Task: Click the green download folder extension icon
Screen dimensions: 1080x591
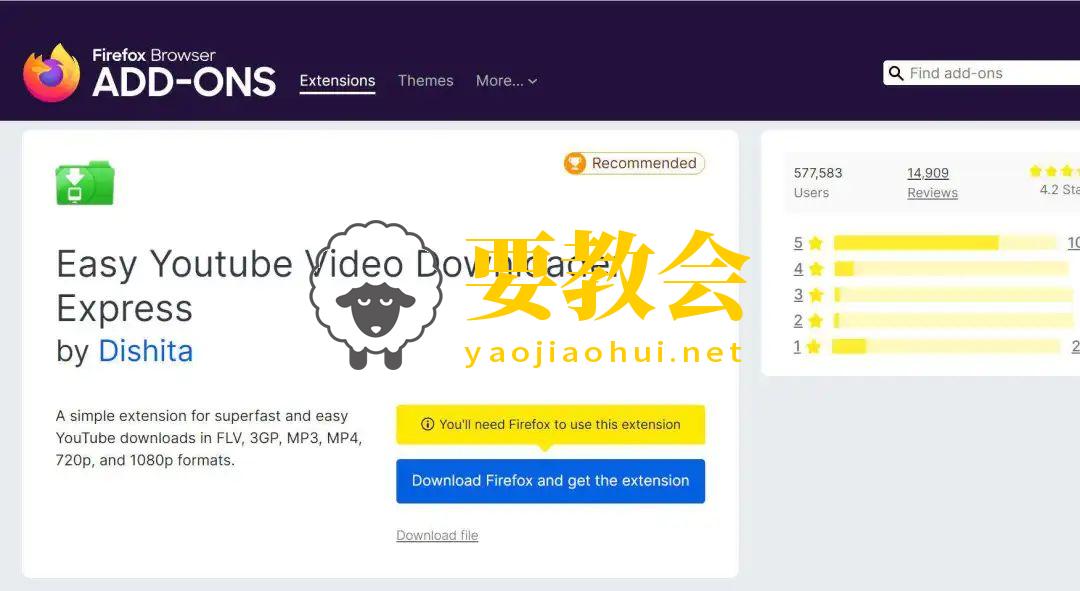Action: tap(85, 183)
